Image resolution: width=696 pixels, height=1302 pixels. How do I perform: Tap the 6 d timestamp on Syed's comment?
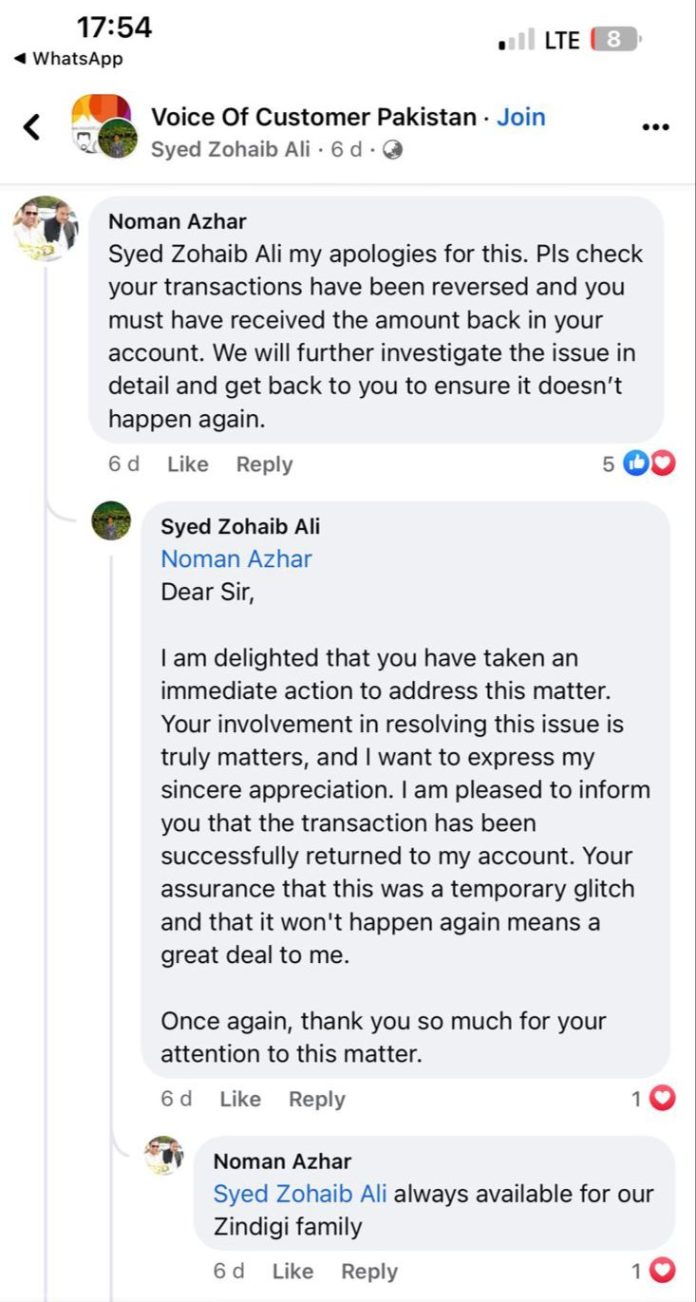click(x=175, y=1098)
